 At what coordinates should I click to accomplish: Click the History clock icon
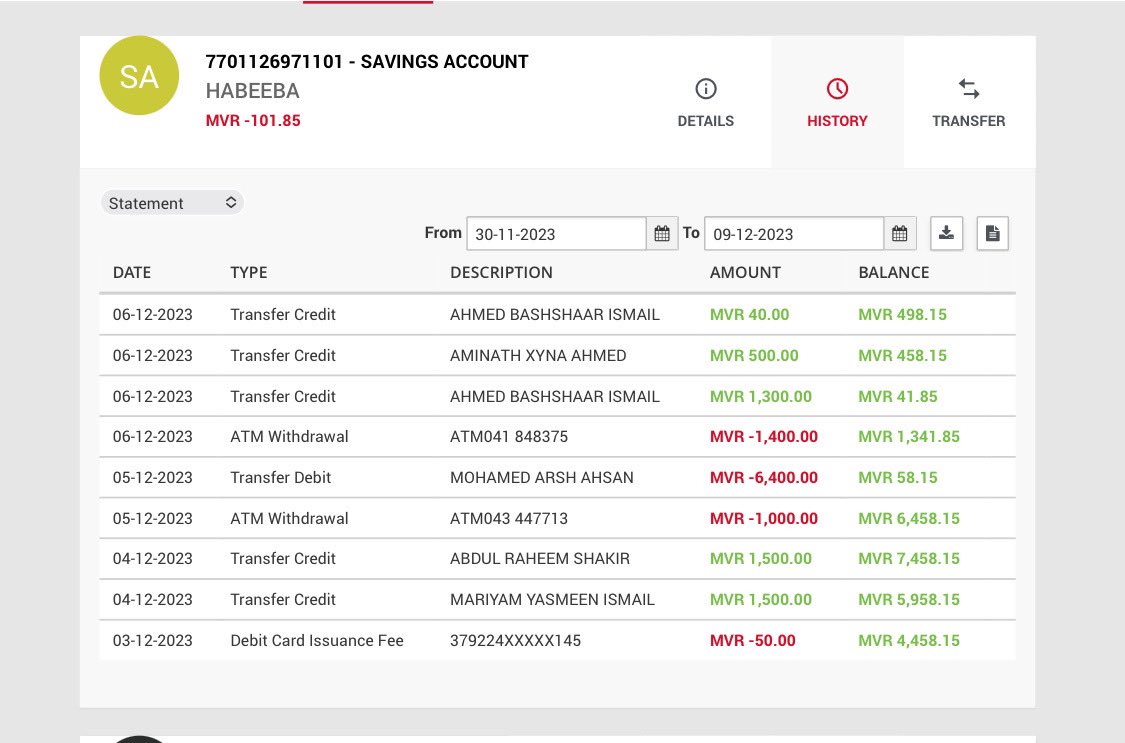pos(837,89)
